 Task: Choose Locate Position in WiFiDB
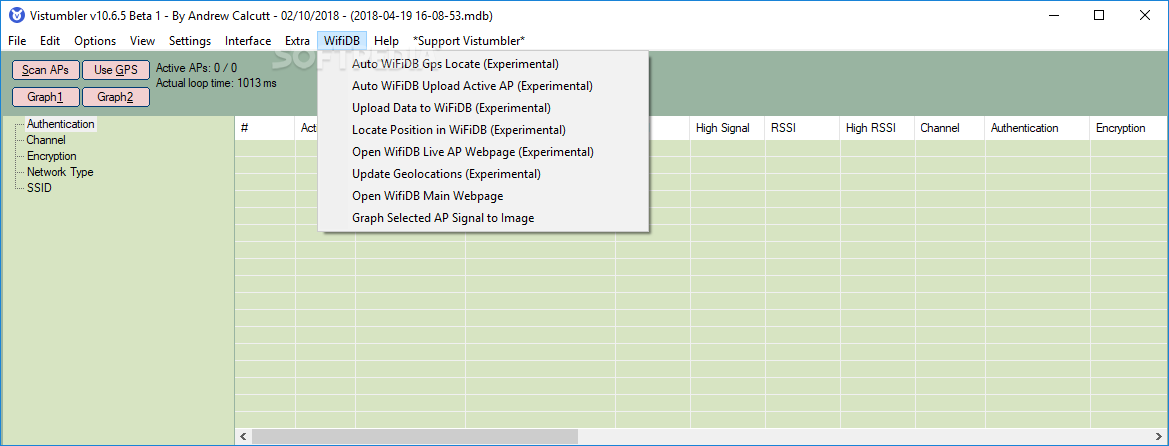click(x=484, y=130)
